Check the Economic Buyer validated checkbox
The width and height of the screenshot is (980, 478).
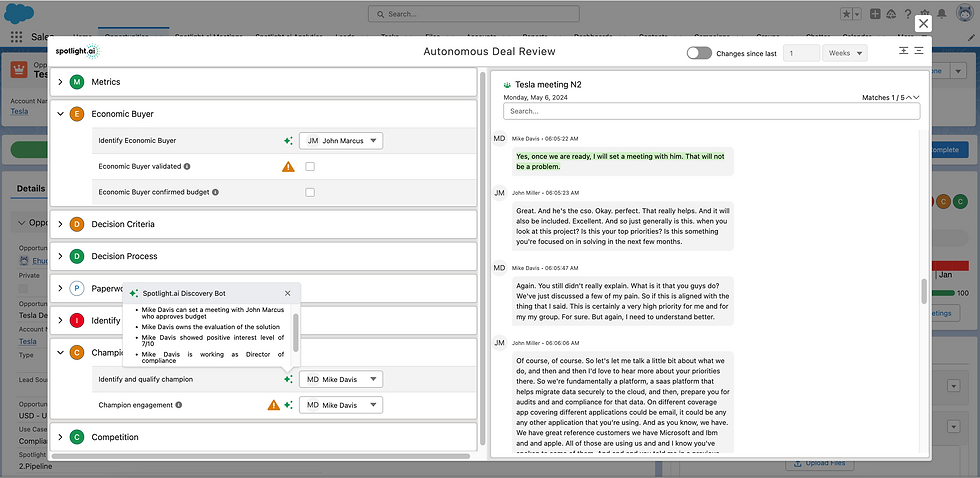310,167
